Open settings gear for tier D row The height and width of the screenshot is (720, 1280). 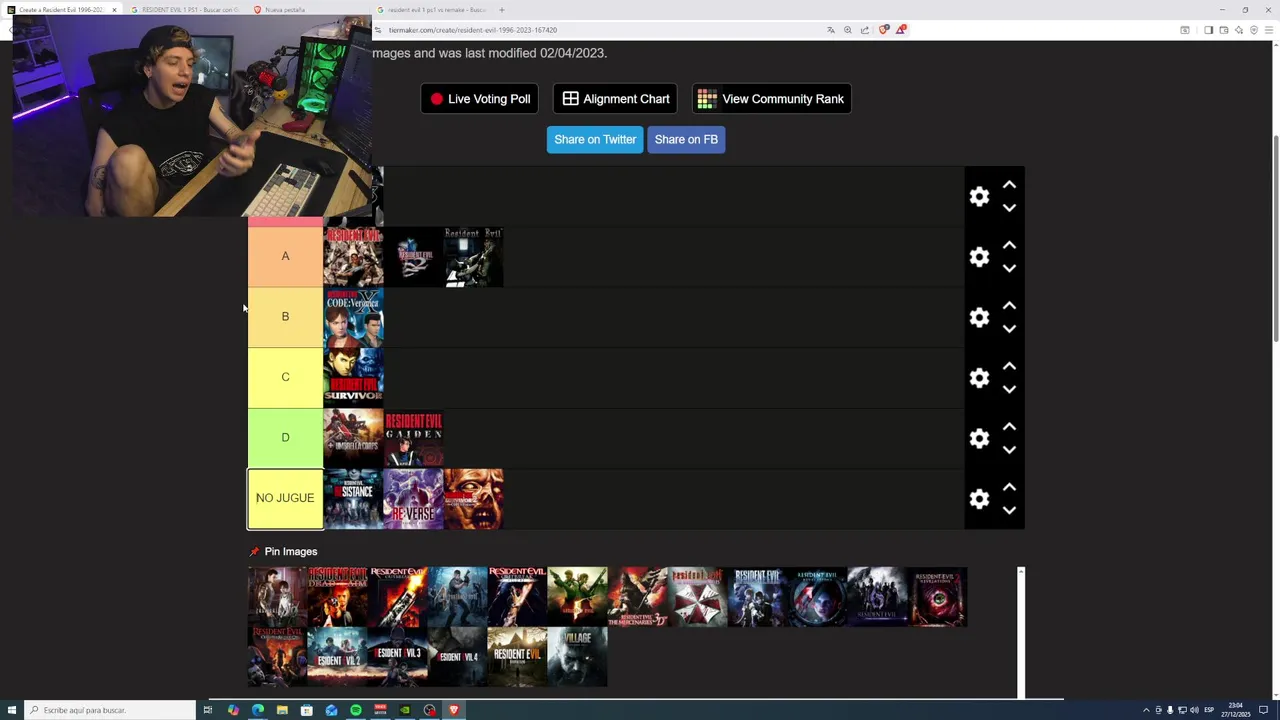pyautogui.click(x=979, y=438)
